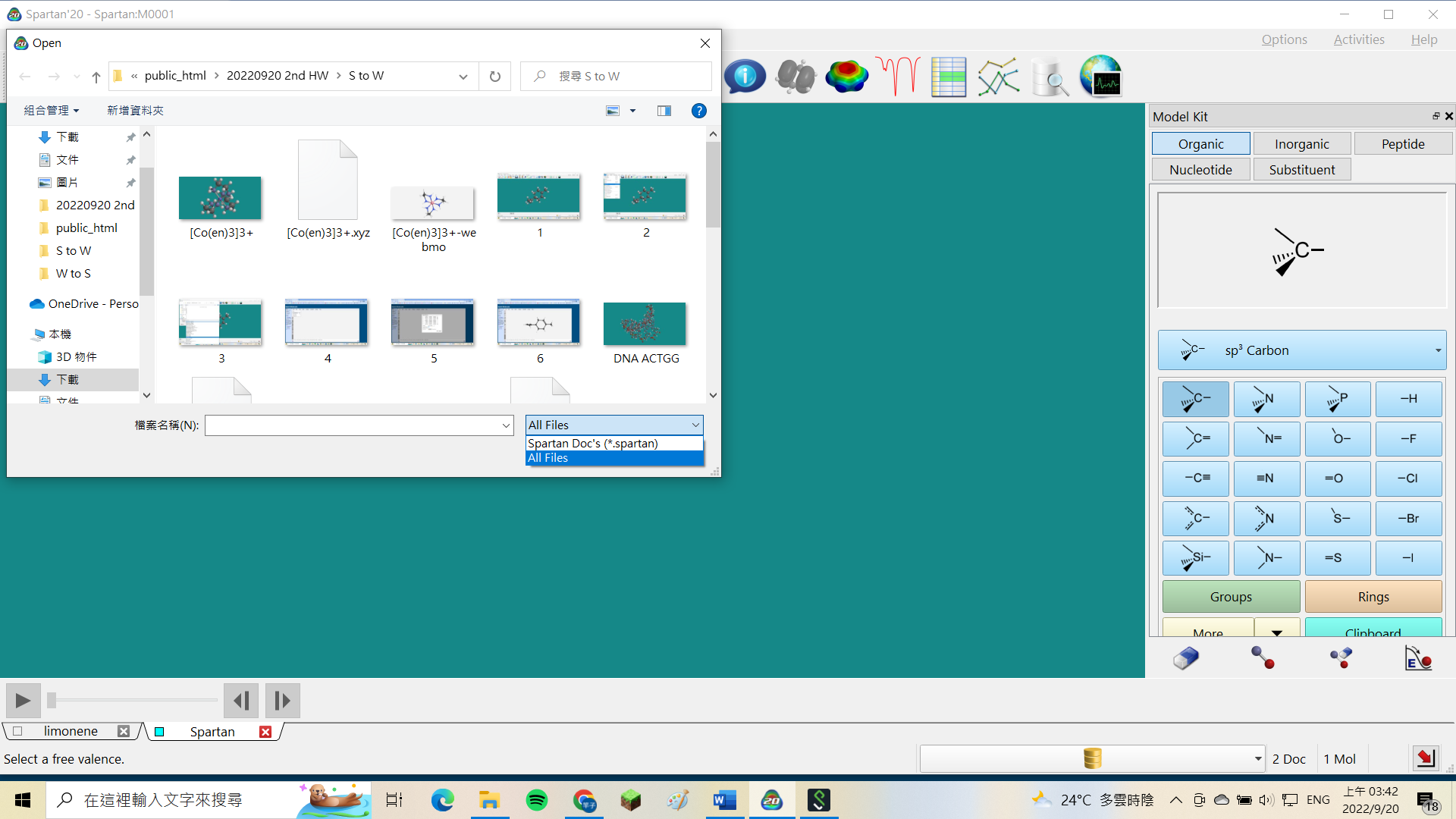Select the triple-bonded ≡N nitrogen button
This screenshot has height=819, width=1456.
[1266, 479]
